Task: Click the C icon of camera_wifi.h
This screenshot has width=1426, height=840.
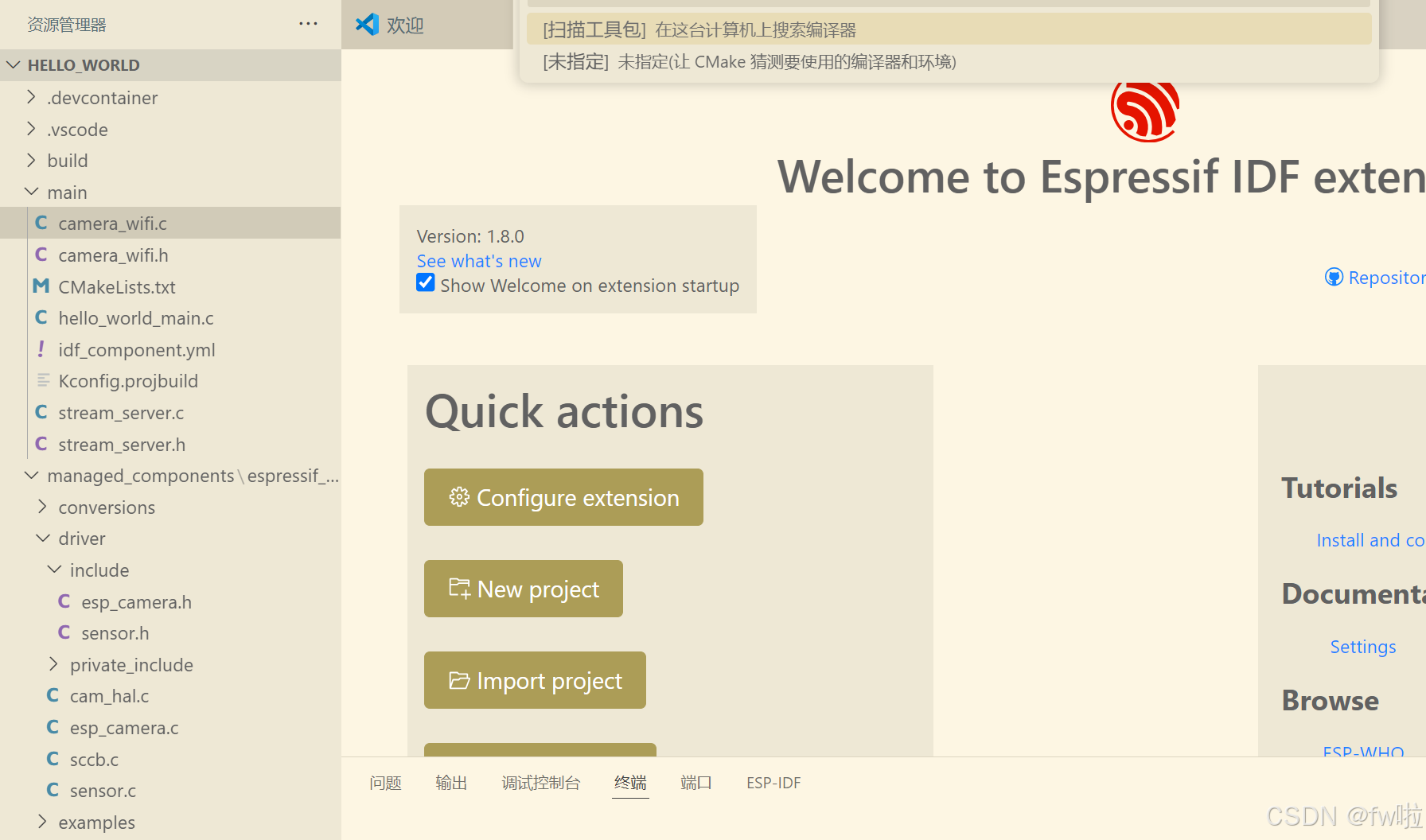Action: 41,255
